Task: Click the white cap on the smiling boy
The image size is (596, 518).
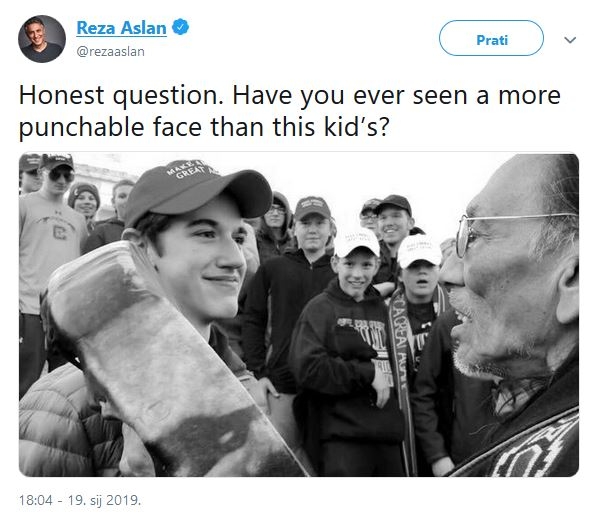Action: pos(357,242)
